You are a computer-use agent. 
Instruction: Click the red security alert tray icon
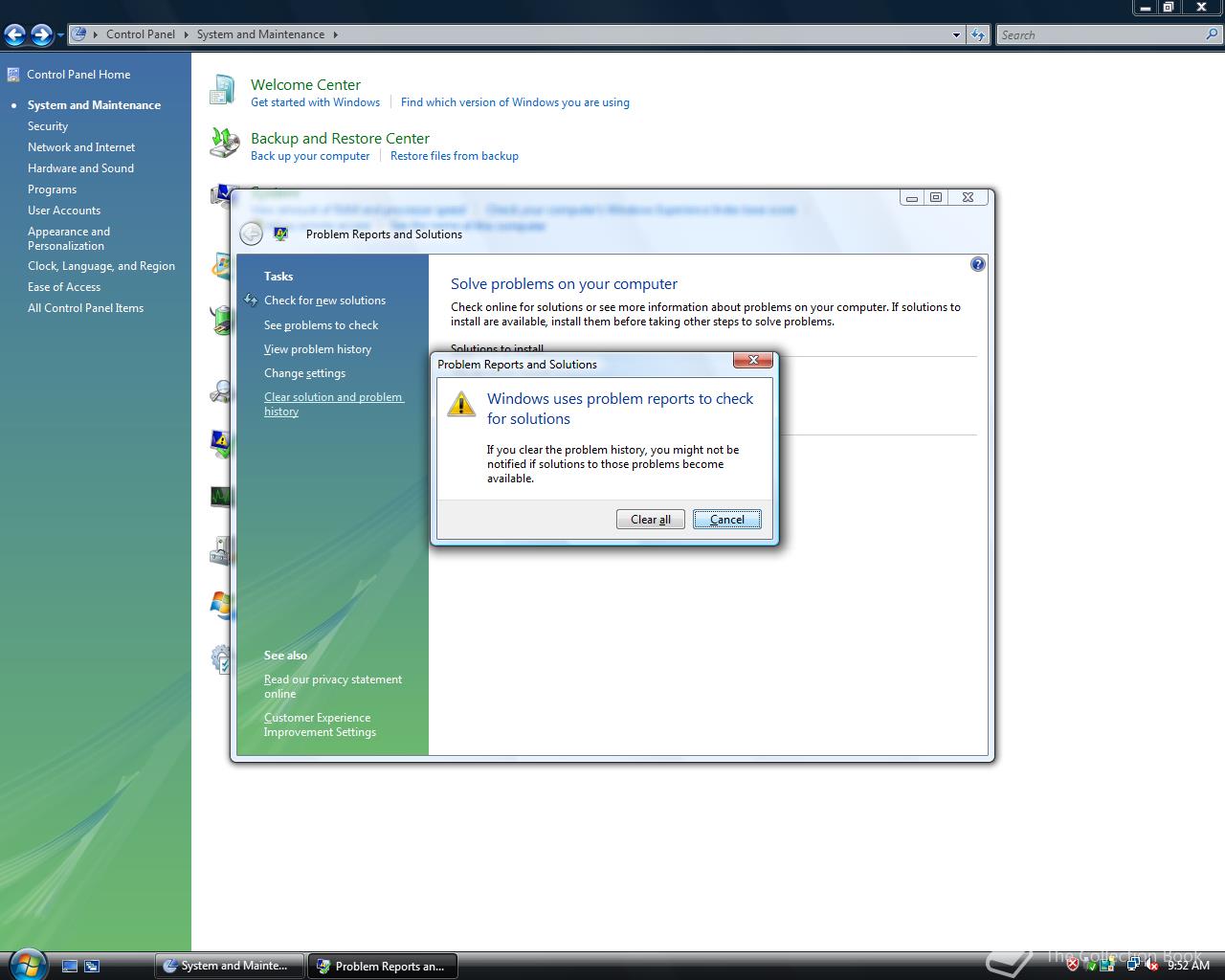[1072, 966]
